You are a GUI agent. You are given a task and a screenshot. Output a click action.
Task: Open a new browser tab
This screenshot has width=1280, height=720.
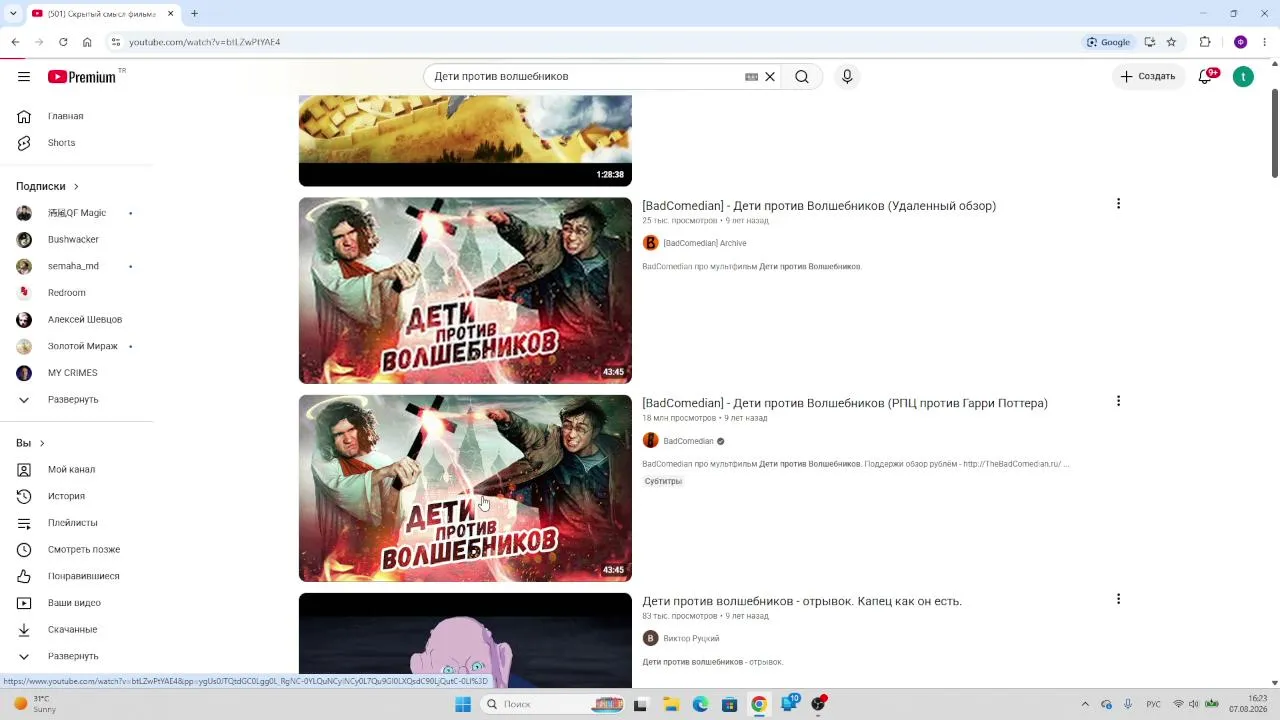click(x=194, y=14)
